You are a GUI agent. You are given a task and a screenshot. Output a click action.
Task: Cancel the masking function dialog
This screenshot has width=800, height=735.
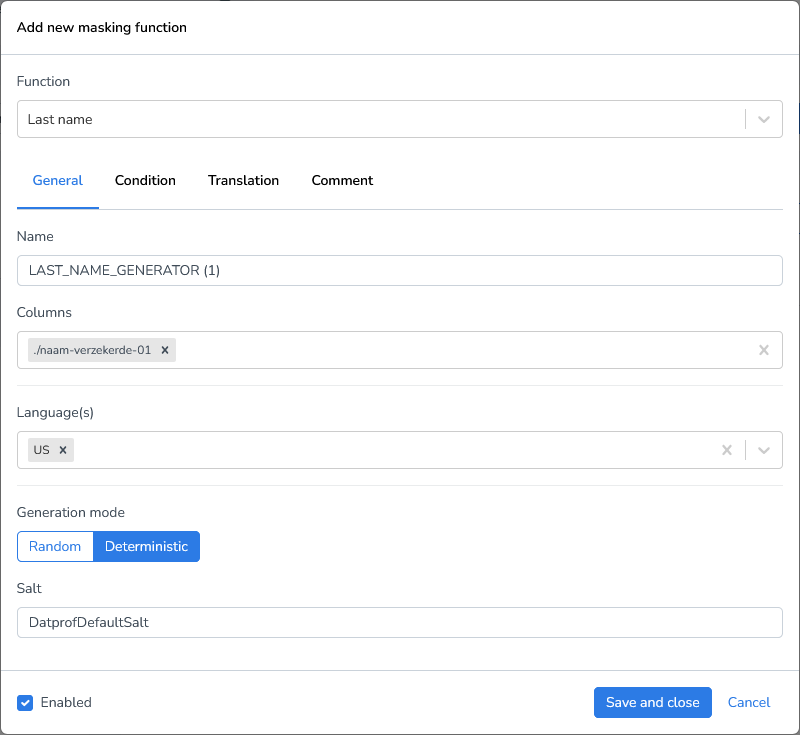[x=748, y=702]
